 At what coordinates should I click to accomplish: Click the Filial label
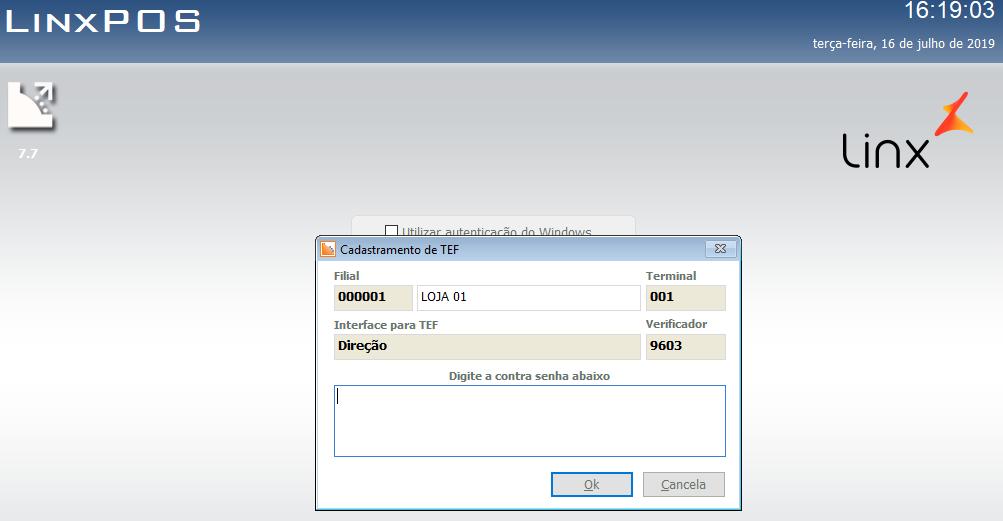point(346,276)
